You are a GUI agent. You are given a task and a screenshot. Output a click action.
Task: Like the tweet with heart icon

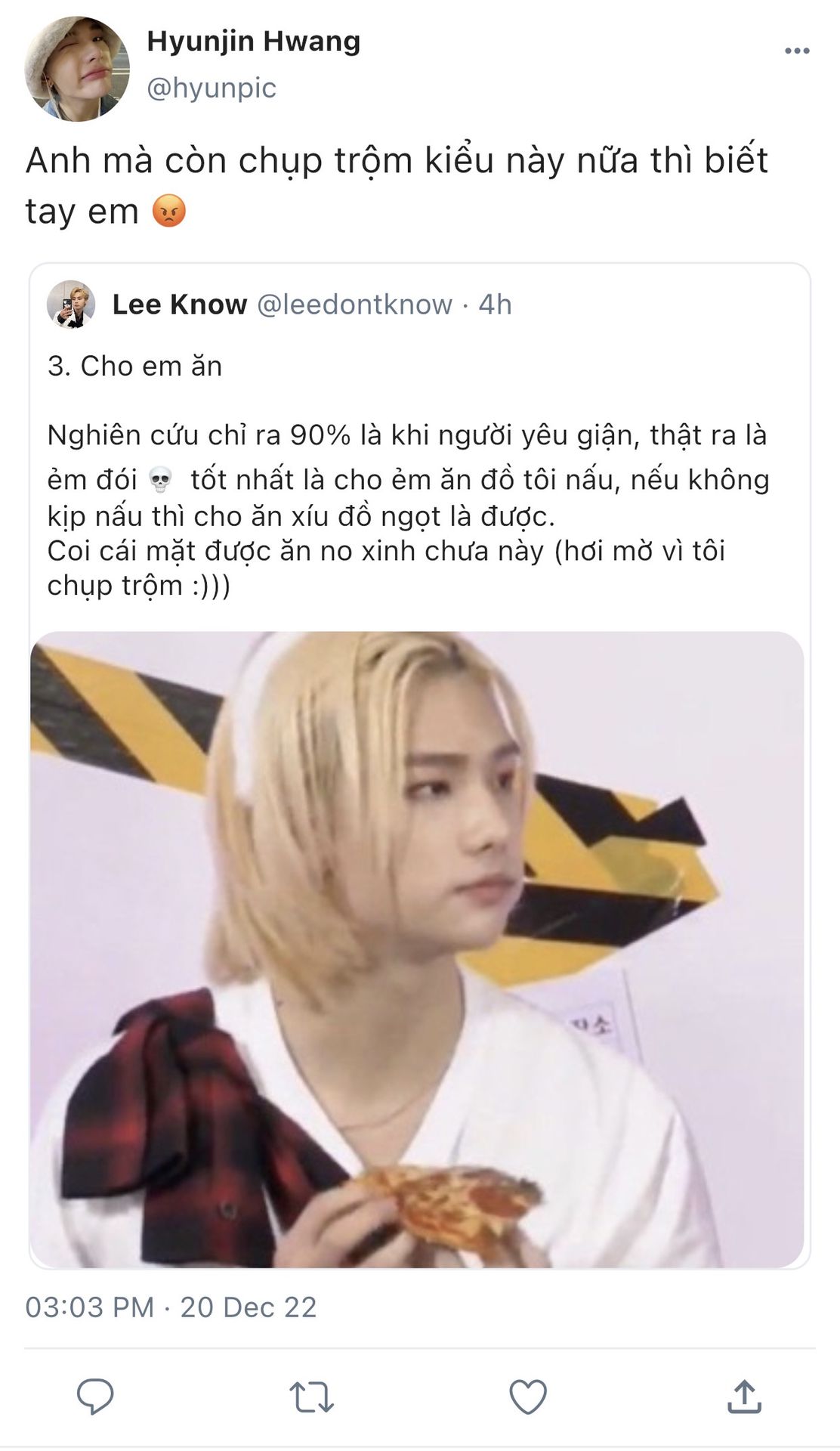coord(528,1397)
